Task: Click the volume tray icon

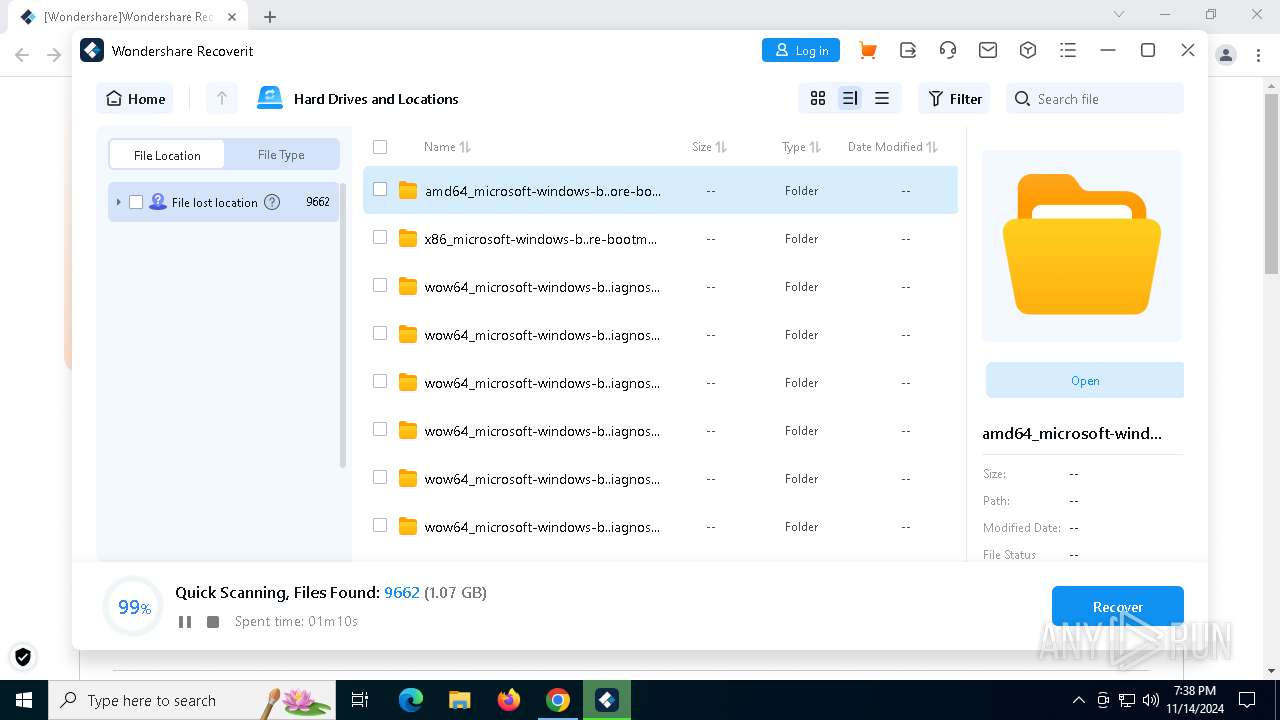Action: point(1150,700)
